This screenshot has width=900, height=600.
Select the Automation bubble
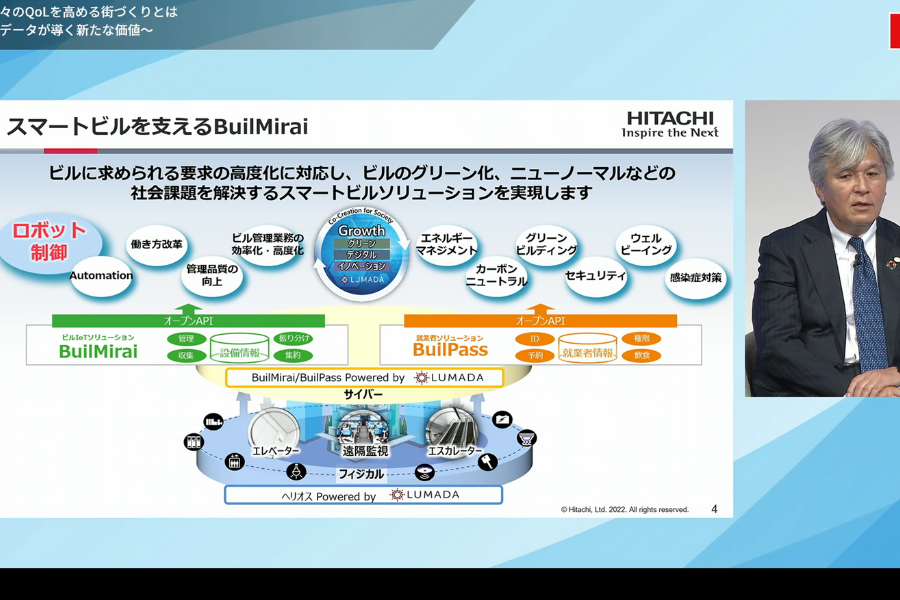(101, 276)
